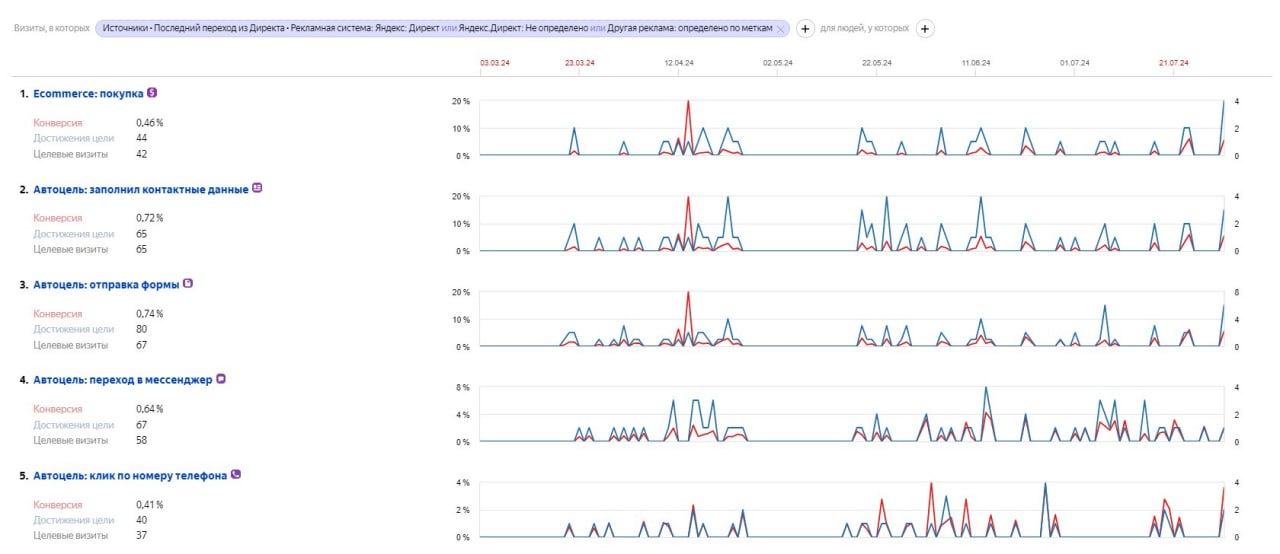
Task: Click the messenger icon beside 'переход в мессенджер'
Action: coord(221,379)
